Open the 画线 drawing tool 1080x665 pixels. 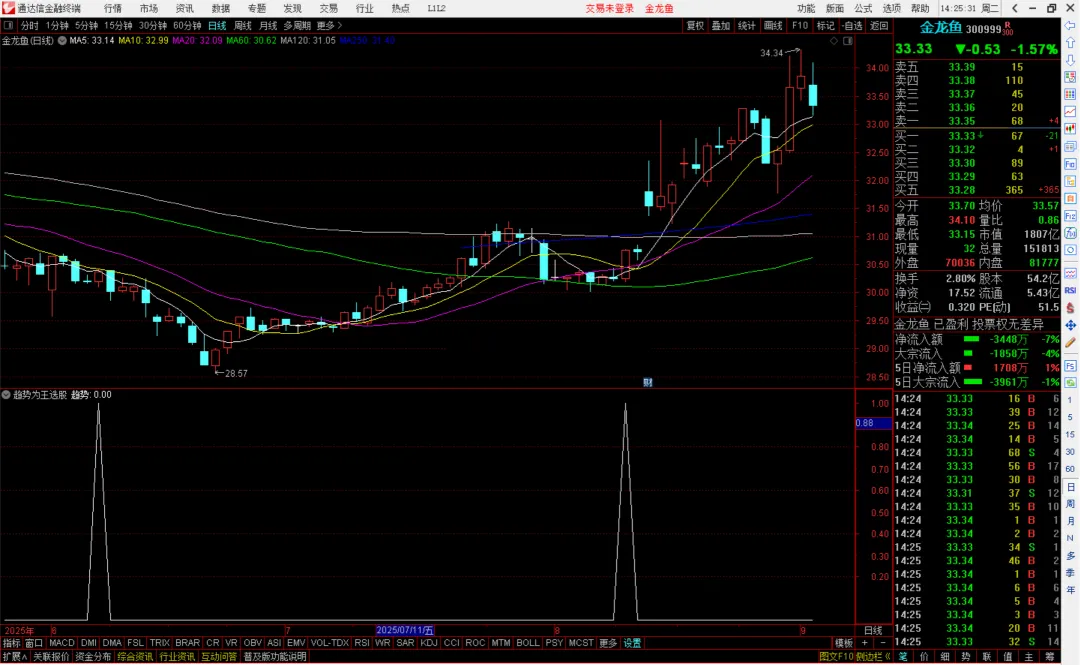(773, 25)
